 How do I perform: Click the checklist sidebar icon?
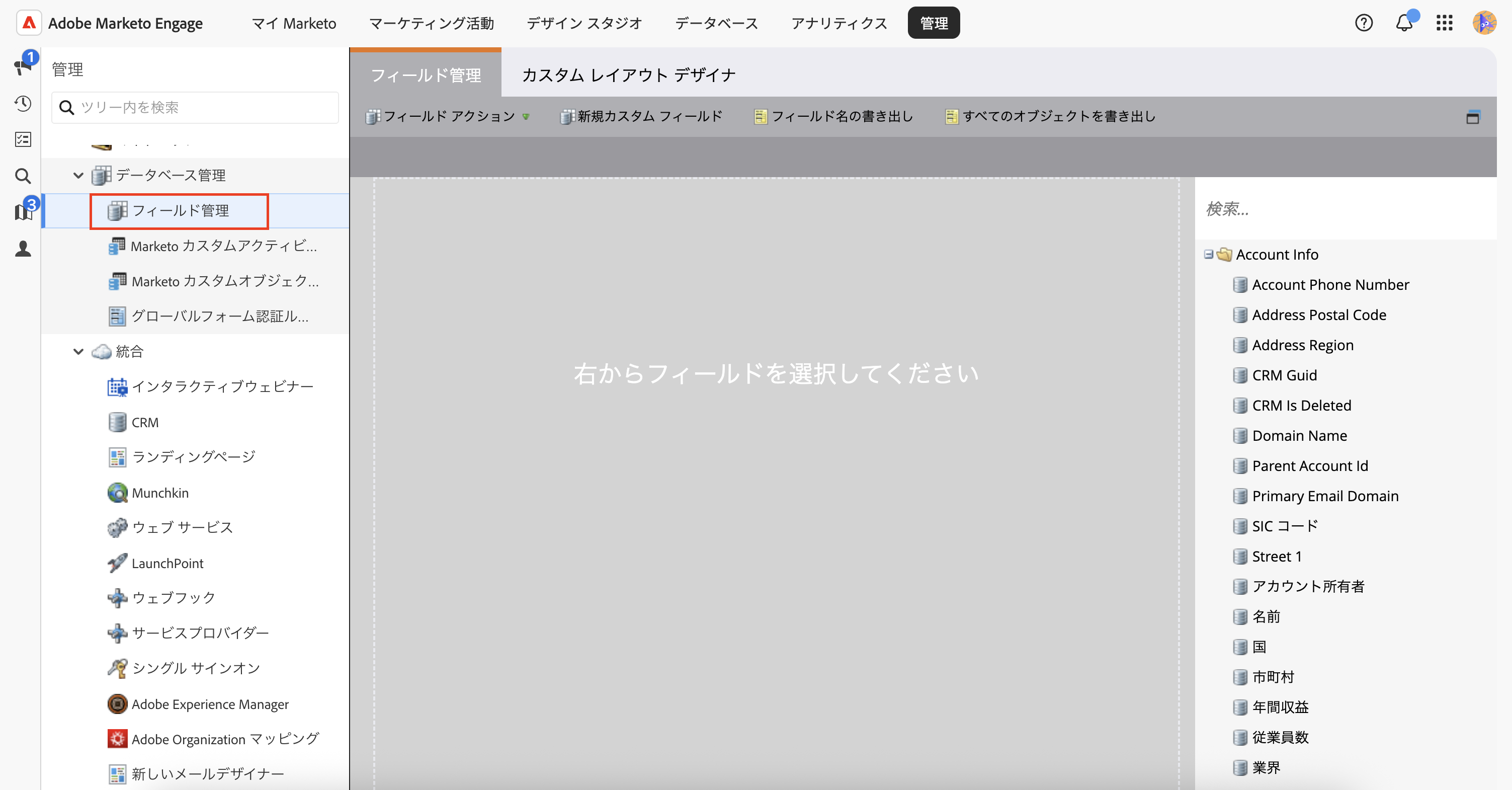(23, 140)
